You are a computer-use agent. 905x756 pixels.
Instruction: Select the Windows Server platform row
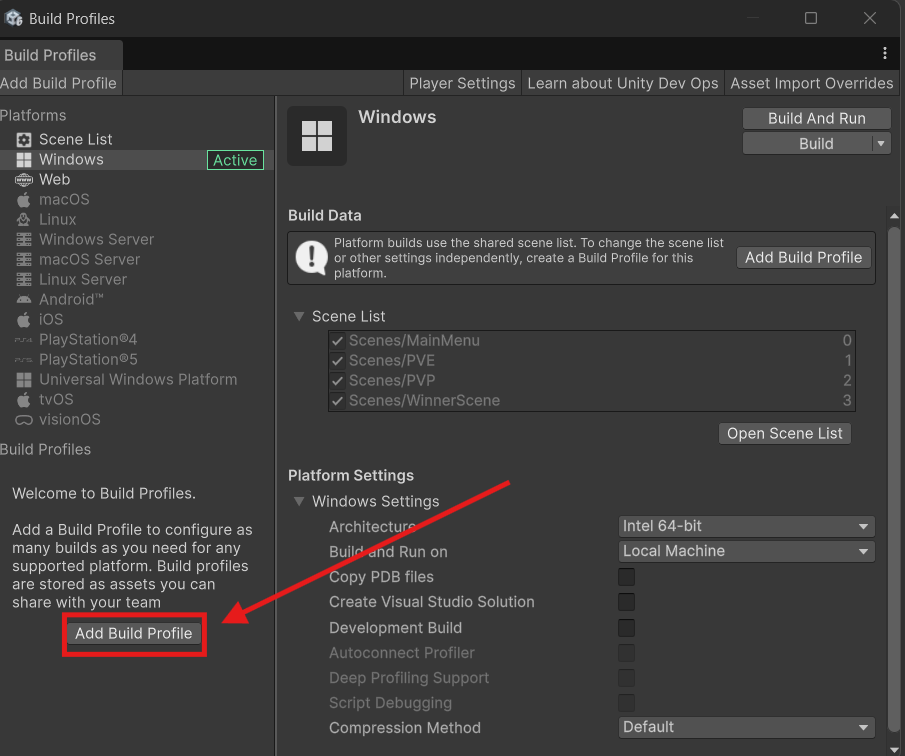coord(136,239)
